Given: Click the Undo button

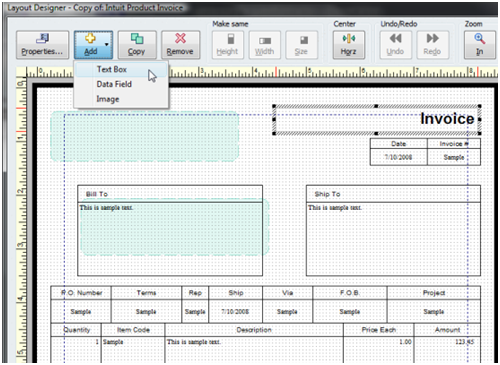Looking at the screenshot, I should [396, 45].
